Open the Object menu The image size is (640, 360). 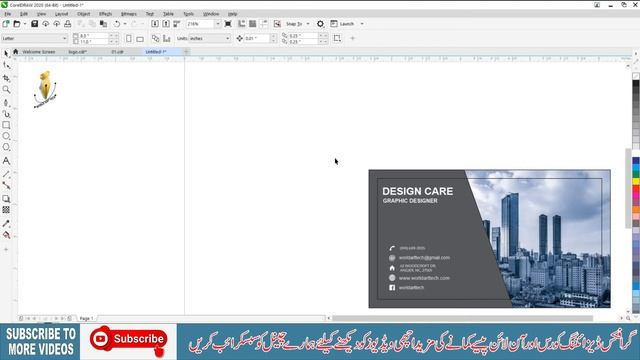click(x=84, y=14)
